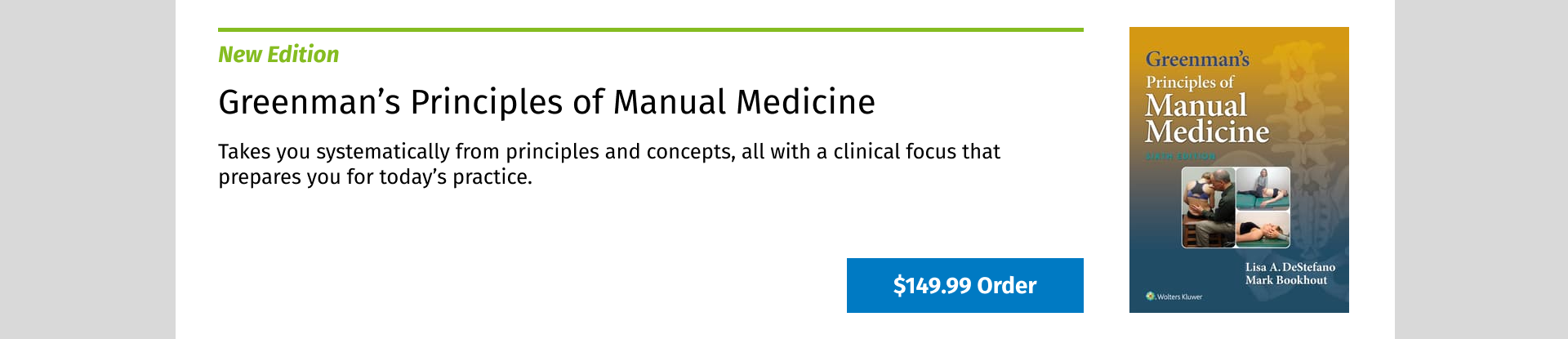The height and width of the screenshot is (339, 1568).
Task: Click the green horizontal divider line
Action: [651, 29]
